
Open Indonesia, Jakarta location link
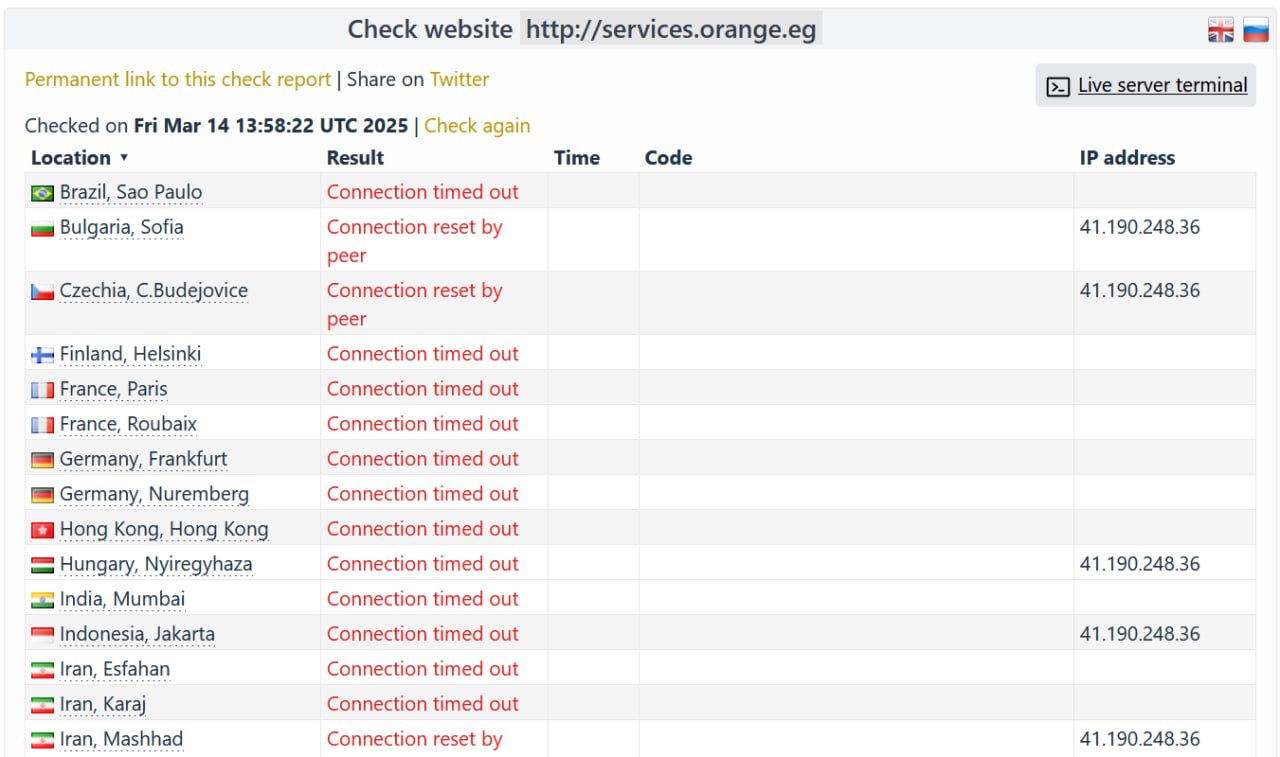[x=137, y=634]
